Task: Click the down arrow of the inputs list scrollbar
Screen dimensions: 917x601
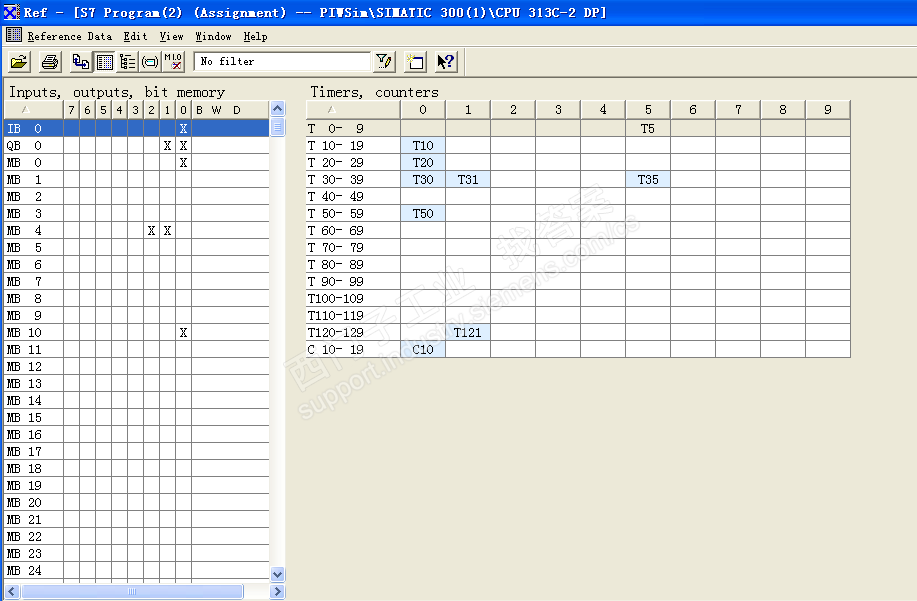Action: coord(278,575)
